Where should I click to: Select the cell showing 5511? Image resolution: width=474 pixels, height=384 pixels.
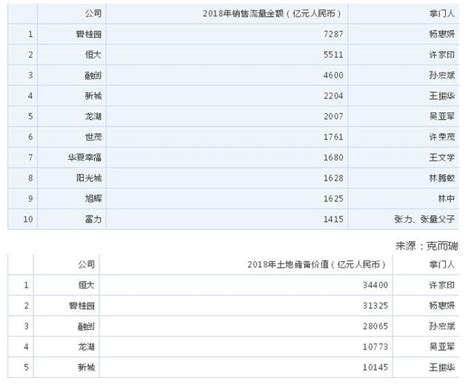pyautogui.click(x=333, y=55)
